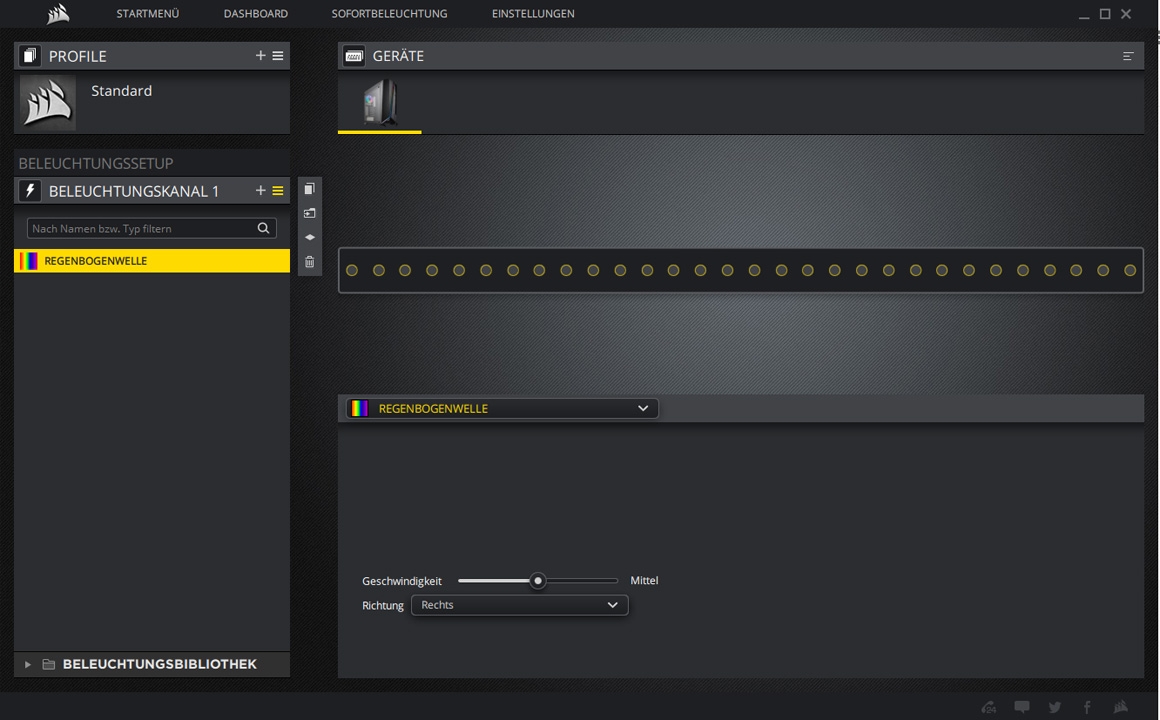Select REGENBOGENWELLE layer in the list
The width and height of the screenshot is (1160, 720).
pyautogui.click(x=152, y=260)
